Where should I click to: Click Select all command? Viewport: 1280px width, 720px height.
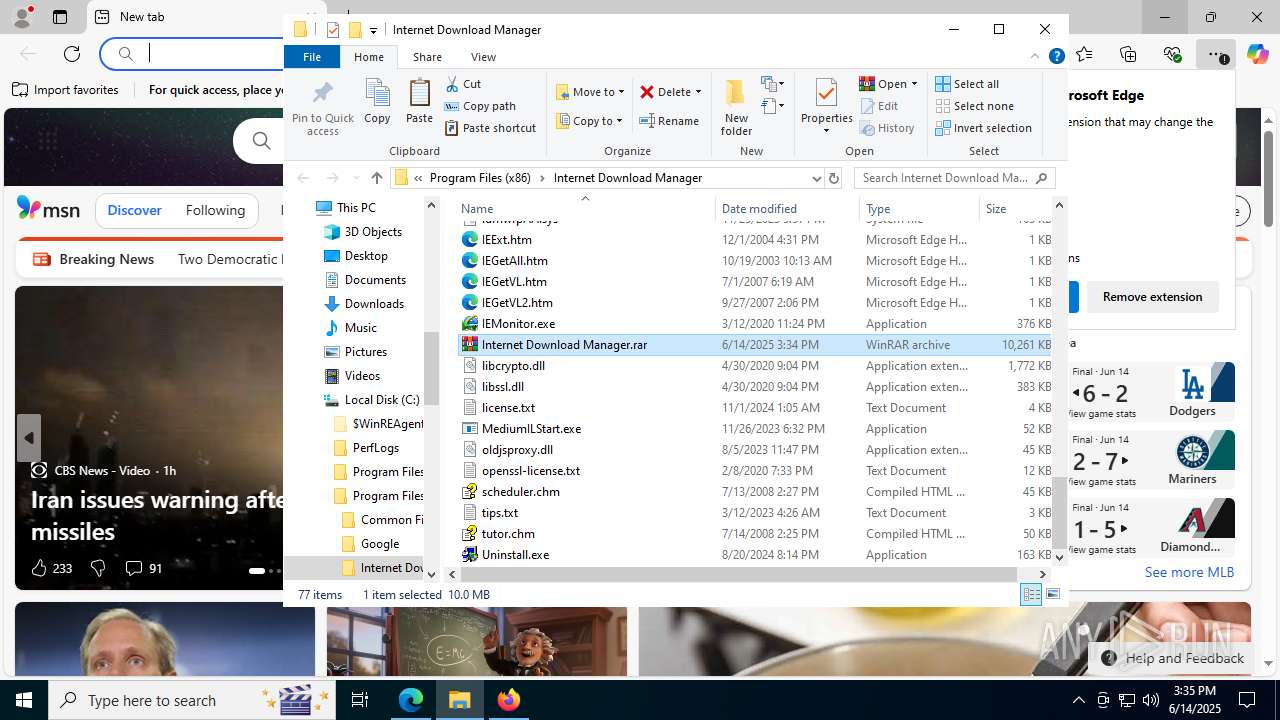click(x=967, y=84)
